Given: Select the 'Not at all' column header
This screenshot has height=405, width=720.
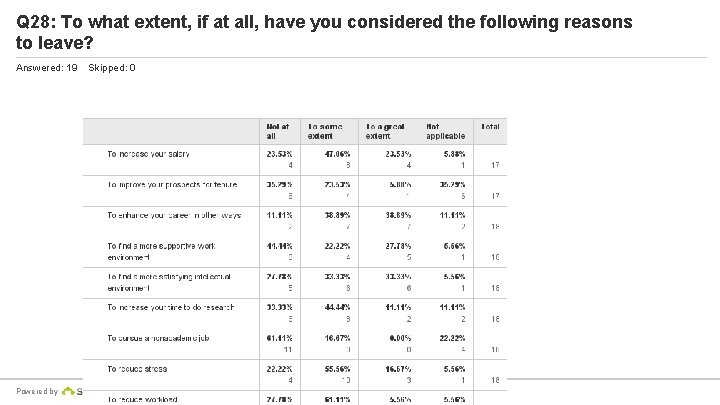Looking at the screenshot, I should (278, 131).
